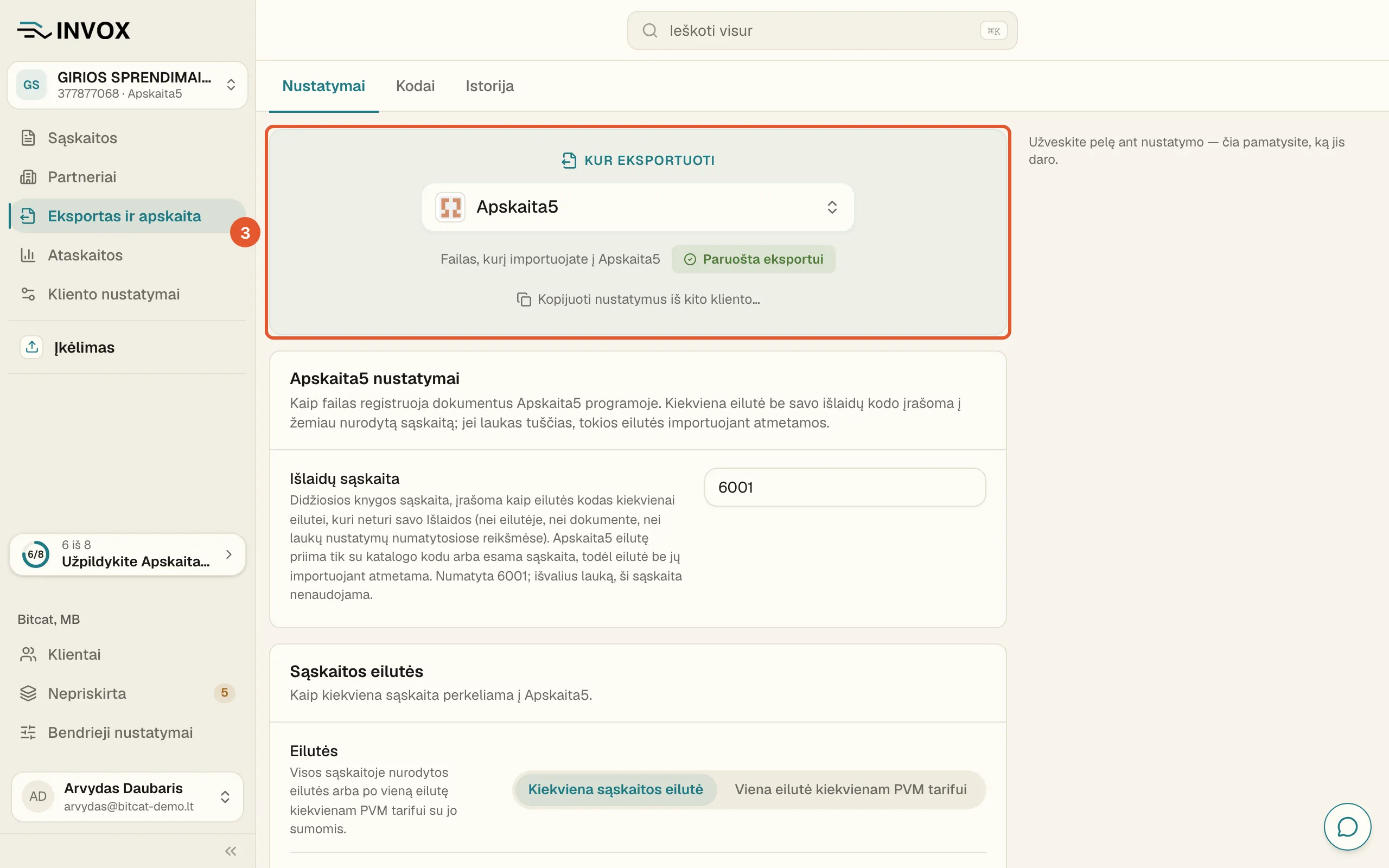Viewport: 1389px width, 868px height.
Task: Switch to the Istorija tab
Action: click(x=489, y=86)
